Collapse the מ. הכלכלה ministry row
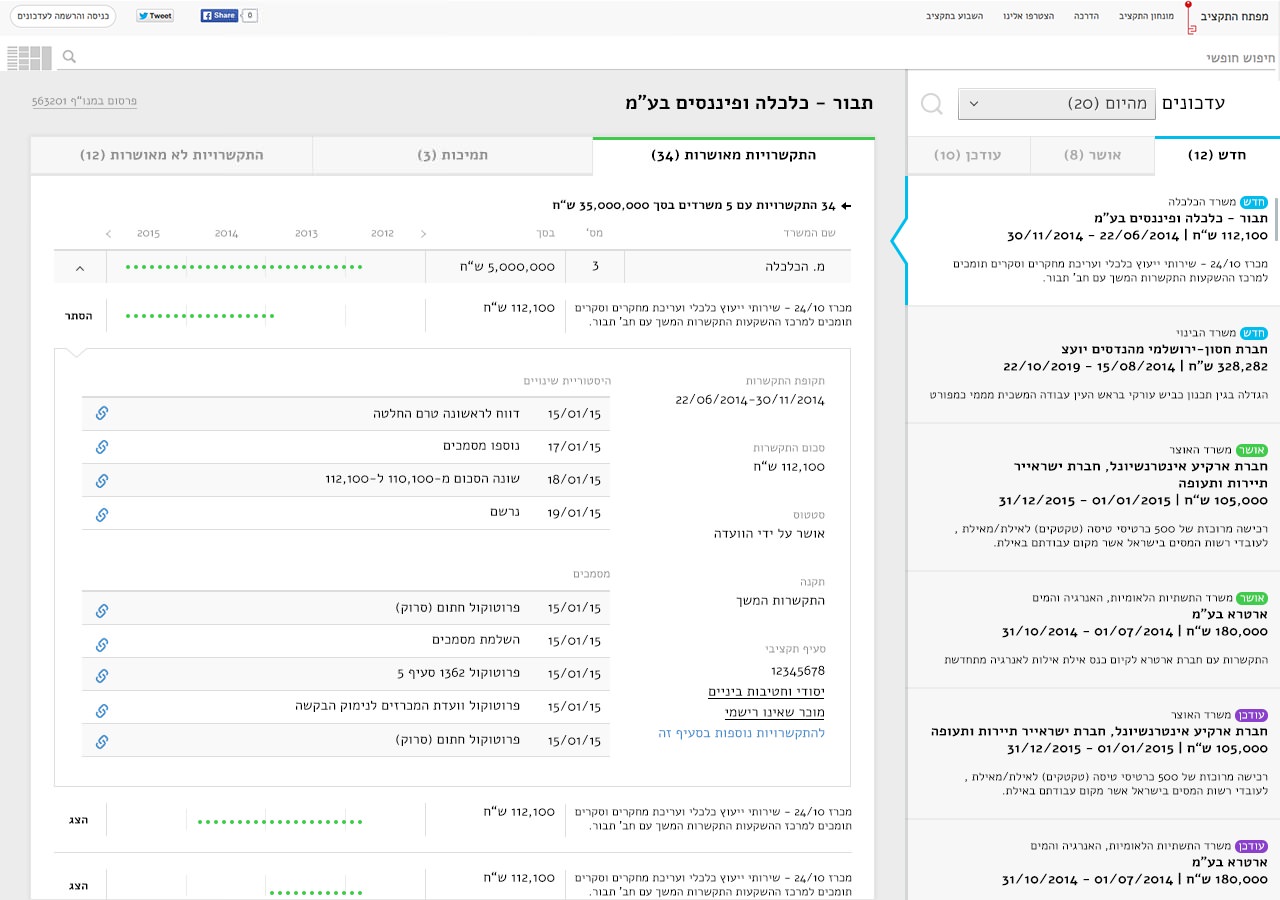Viewport: 1280px width, 900px height. 80,268
